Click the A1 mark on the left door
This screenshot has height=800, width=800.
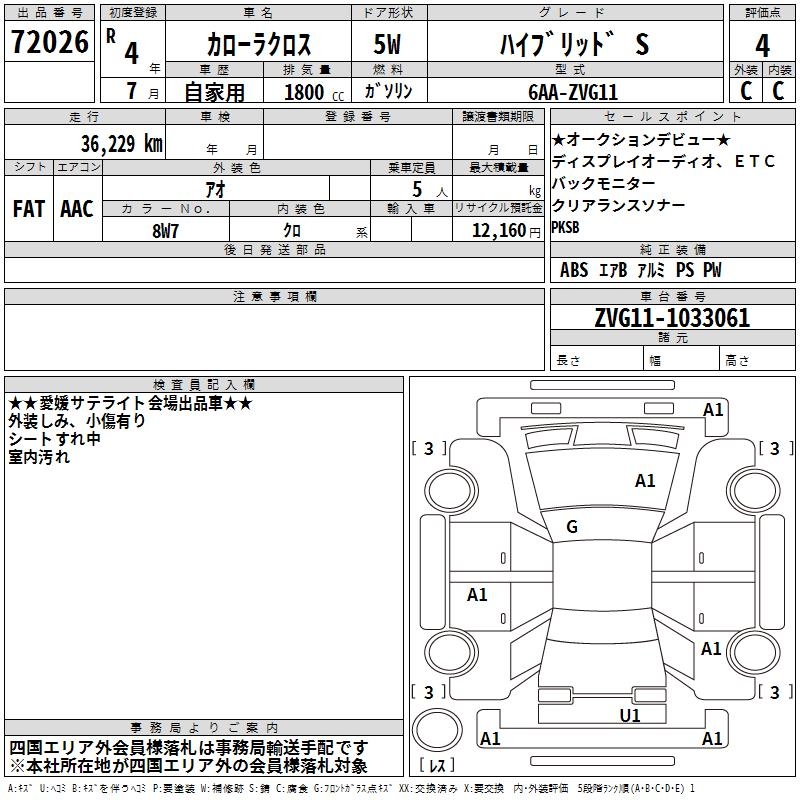coord(477,594)
